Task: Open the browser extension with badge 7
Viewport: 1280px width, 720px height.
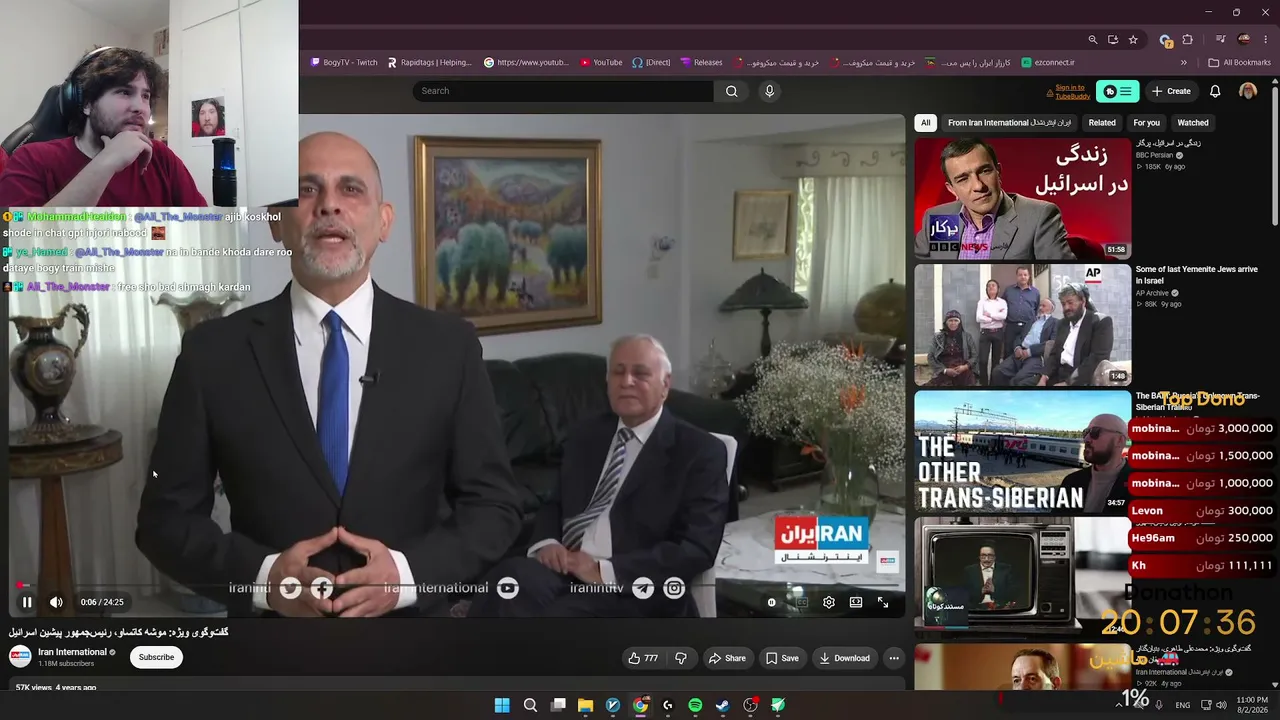Action: point(1165,40)
